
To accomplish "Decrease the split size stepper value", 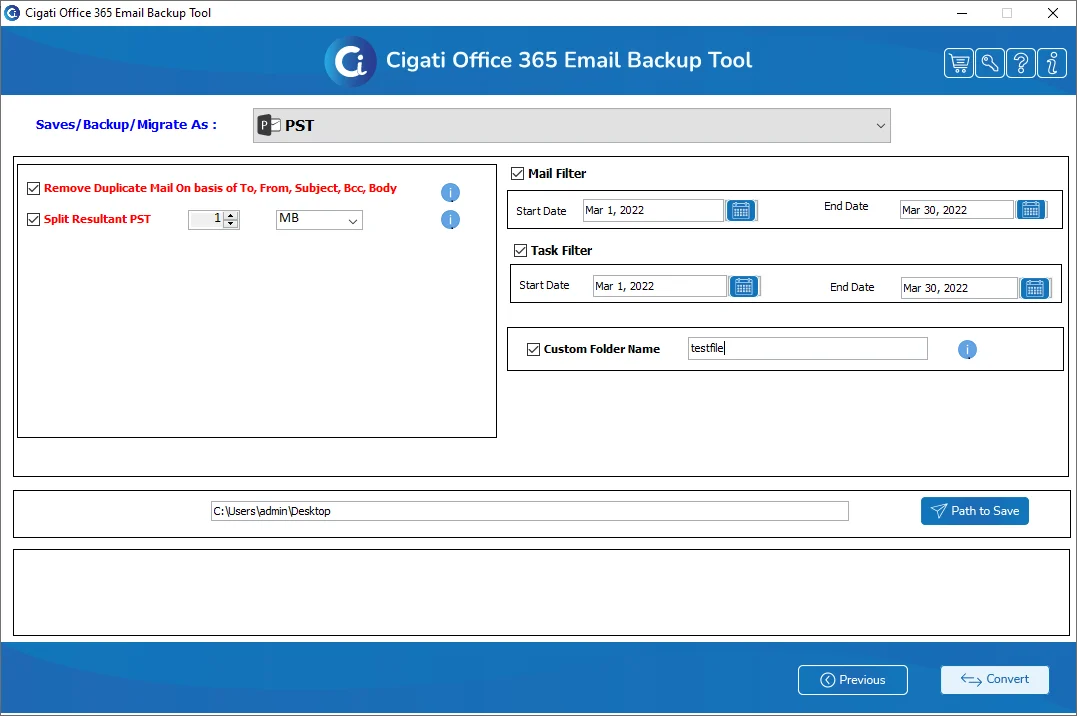I will coord(231,224).
